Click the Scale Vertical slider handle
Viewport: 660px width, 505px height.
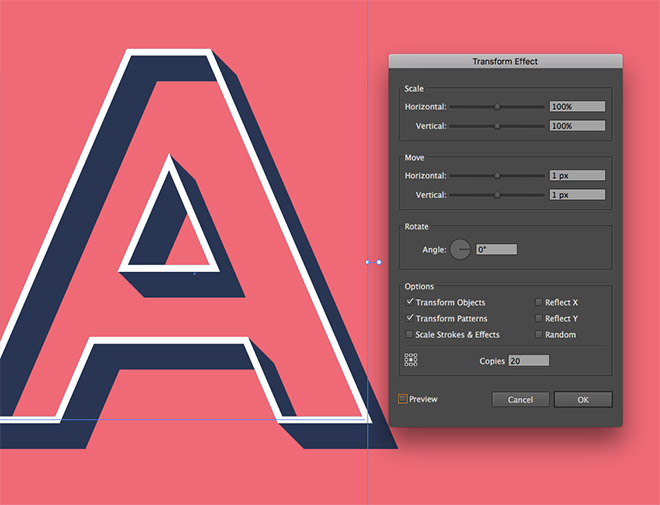point(497,126)
